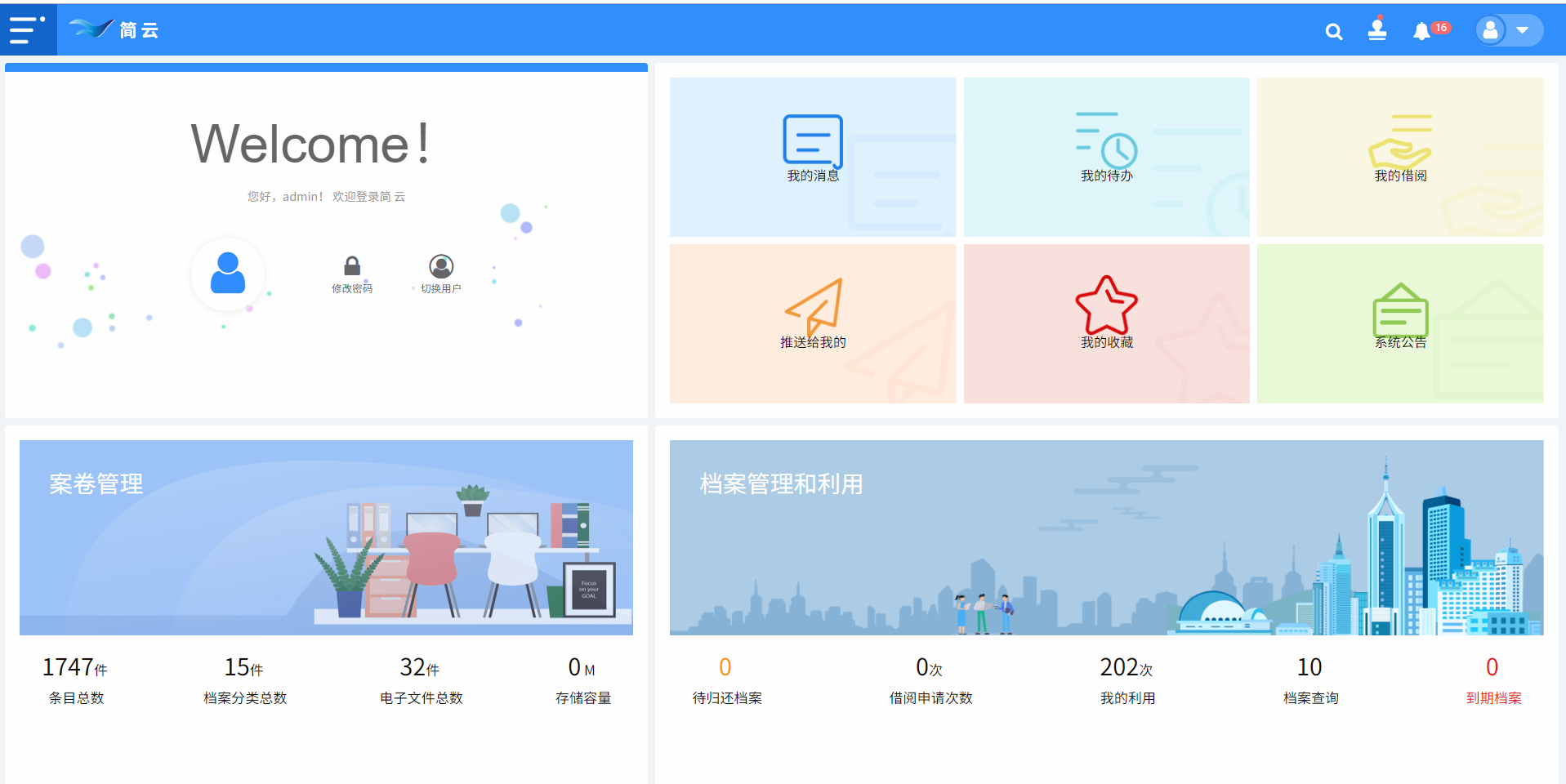Screen dimensions: 1566x784
Task: Click the red 0 expired archives count
Action: [1492, 667]
